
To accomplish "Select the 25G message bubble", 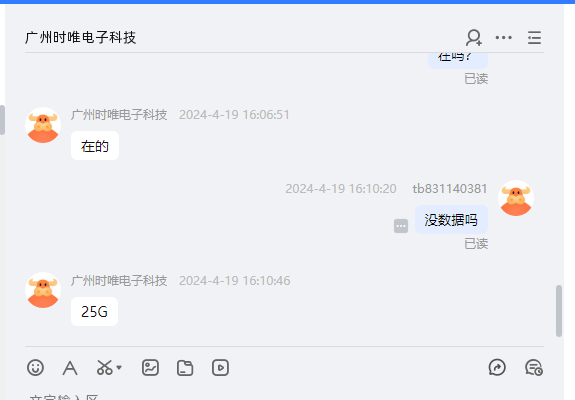I will click(x=95, y=312).
